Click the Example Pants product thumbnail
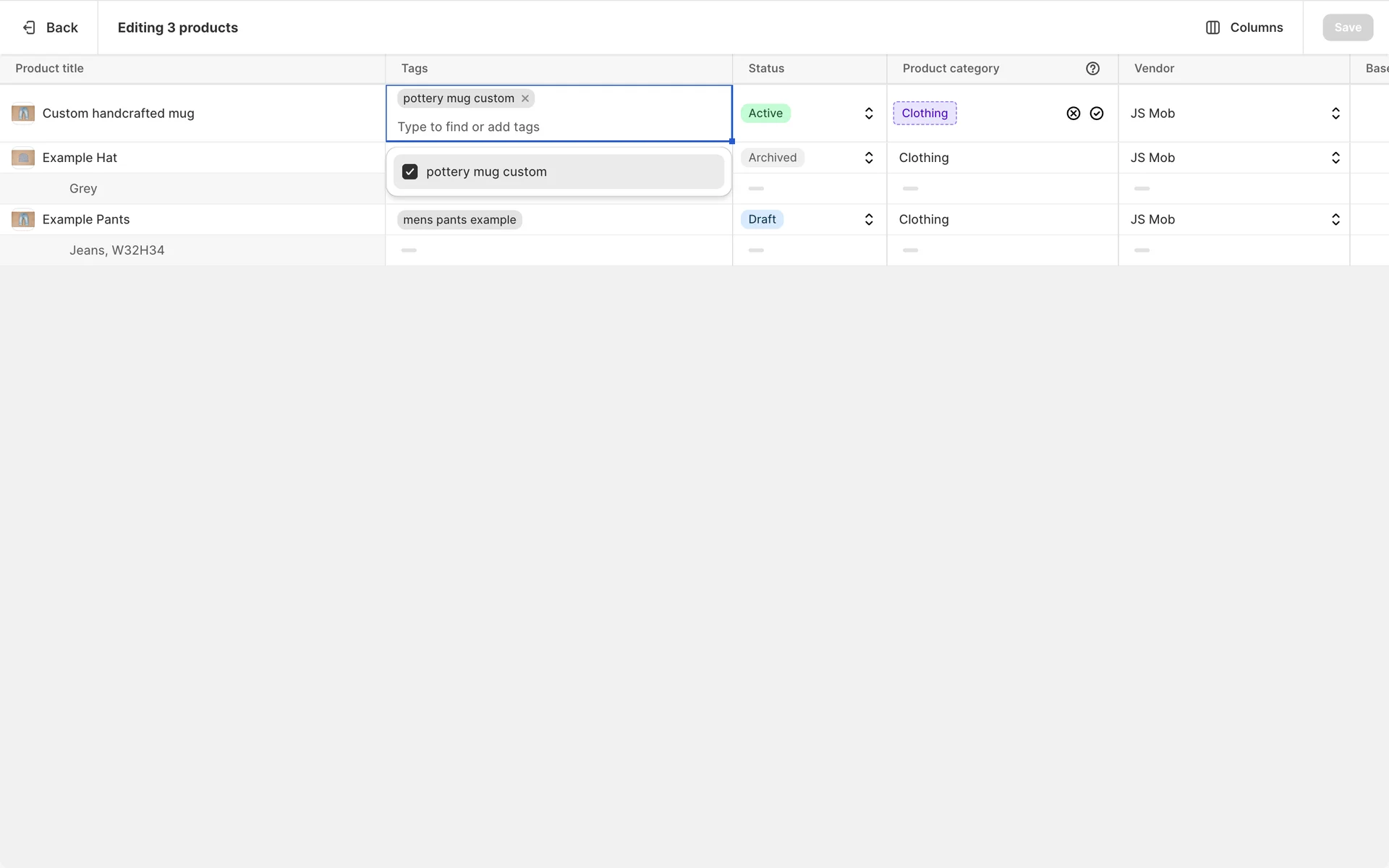 point(23,219)
